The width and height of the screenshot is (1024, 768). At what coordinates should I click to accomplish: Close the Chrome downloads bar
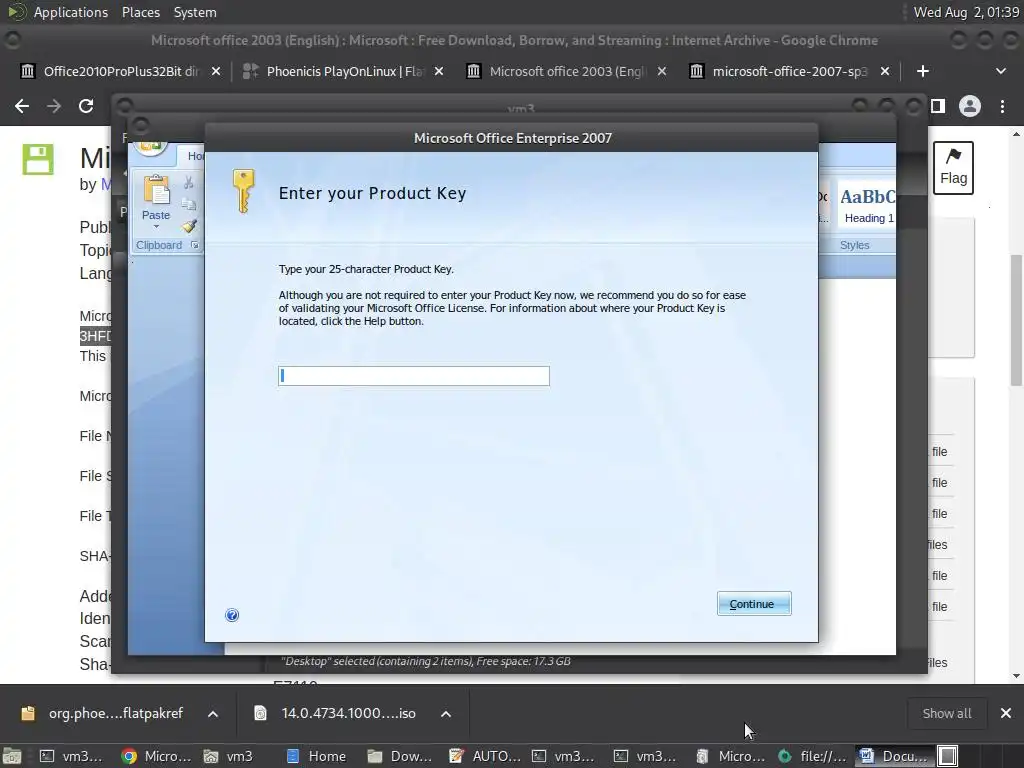tap(1006, 714)
